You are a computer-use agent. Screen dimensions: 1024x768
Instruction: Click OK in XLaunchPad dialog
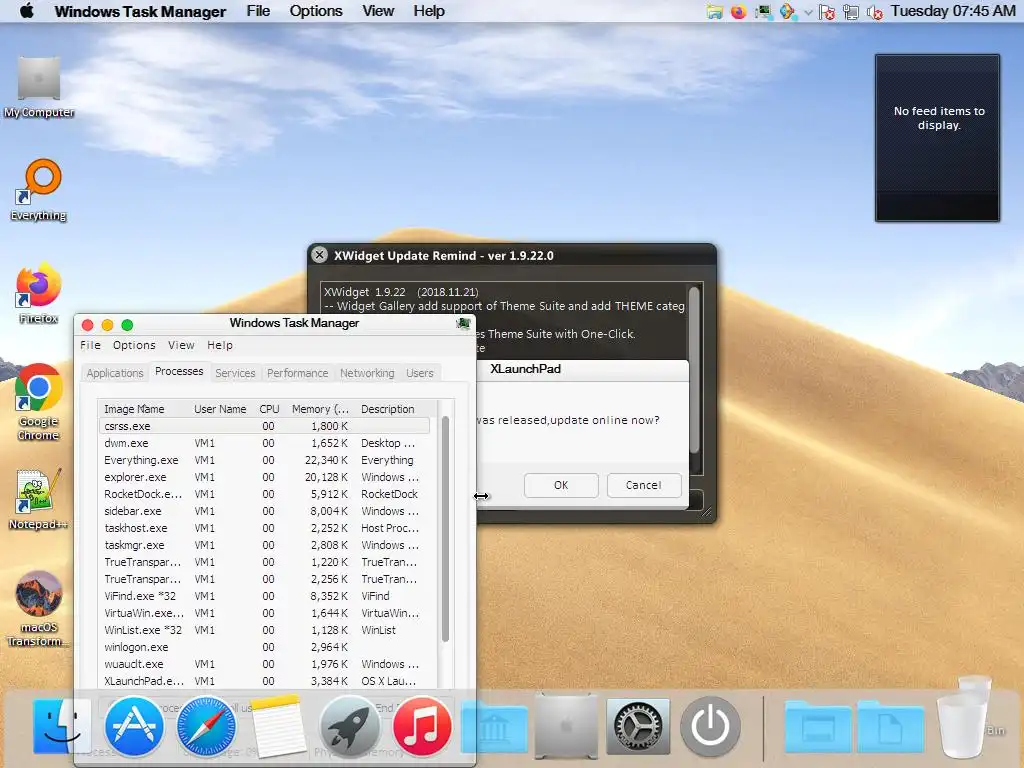(561, 485)
